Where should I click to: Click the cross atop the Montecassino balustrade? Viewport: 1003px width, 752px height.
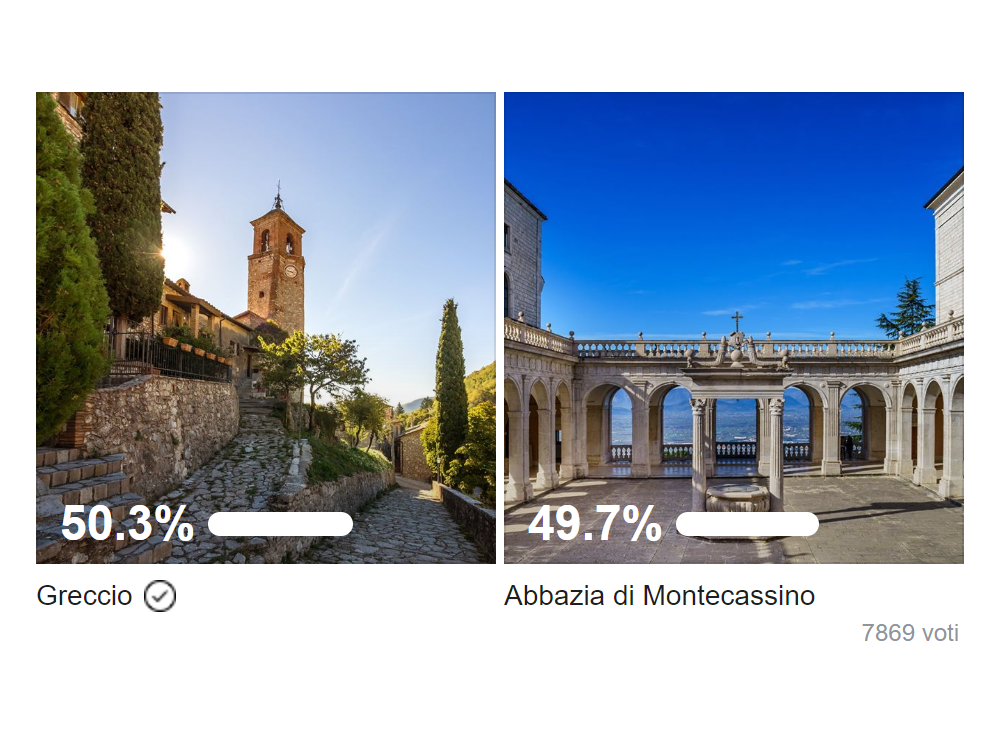click(737, 321)
